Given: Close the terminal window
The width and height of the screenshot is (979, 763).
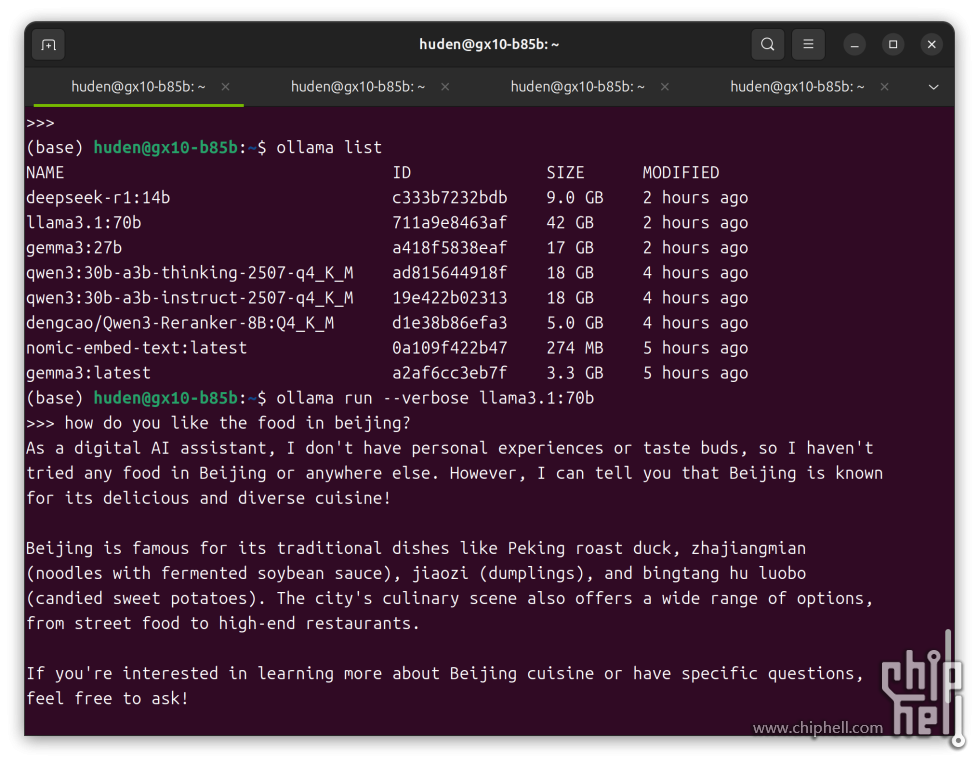Looking at the screenshot, I should (931, 44).
